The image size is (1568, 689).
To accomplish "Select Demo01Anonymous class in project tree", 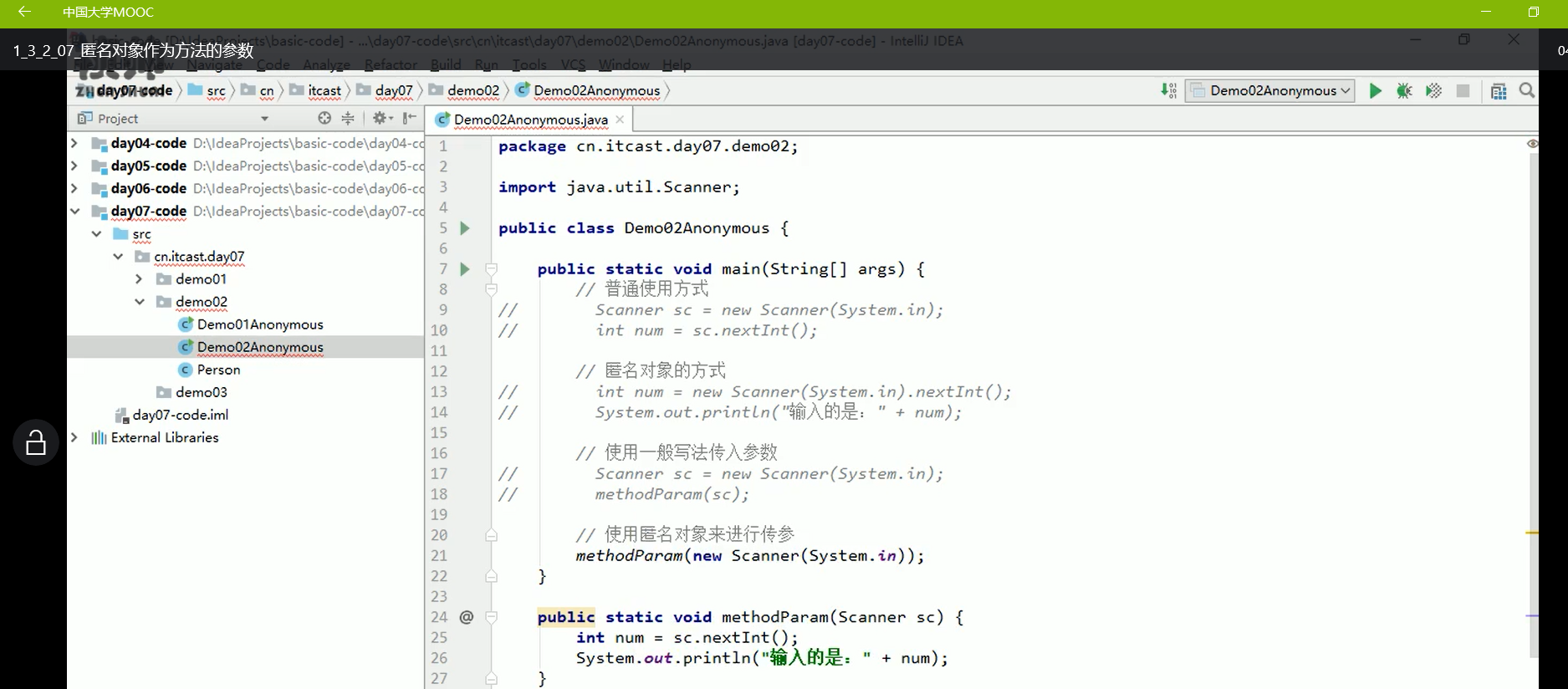I will click(260, 324).
